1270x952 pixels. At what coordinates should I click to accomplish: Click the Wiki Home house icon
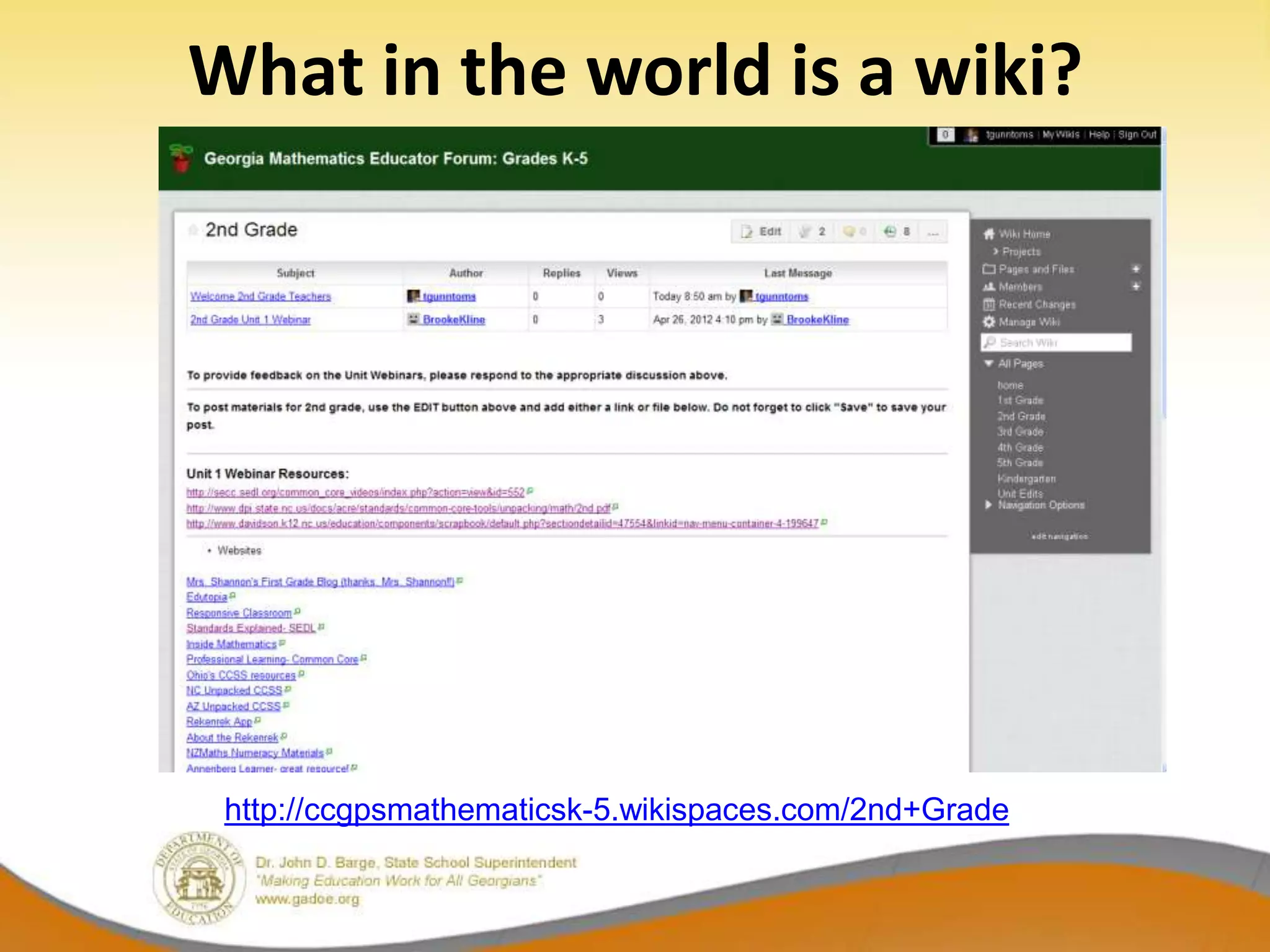point(989,234)
